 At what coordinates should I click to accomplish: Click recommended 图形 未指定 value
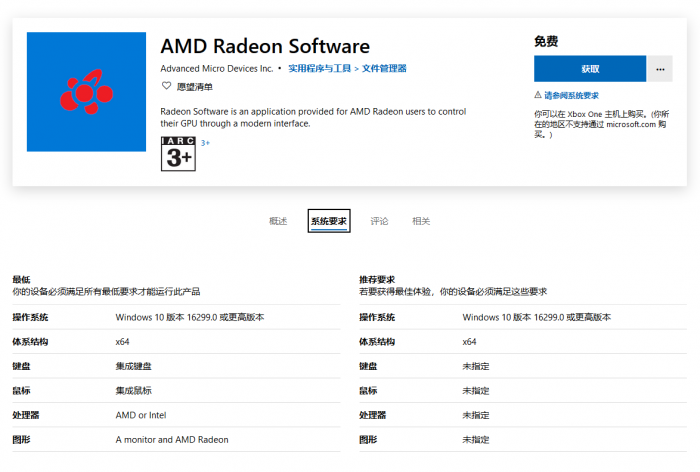(476, 440)
